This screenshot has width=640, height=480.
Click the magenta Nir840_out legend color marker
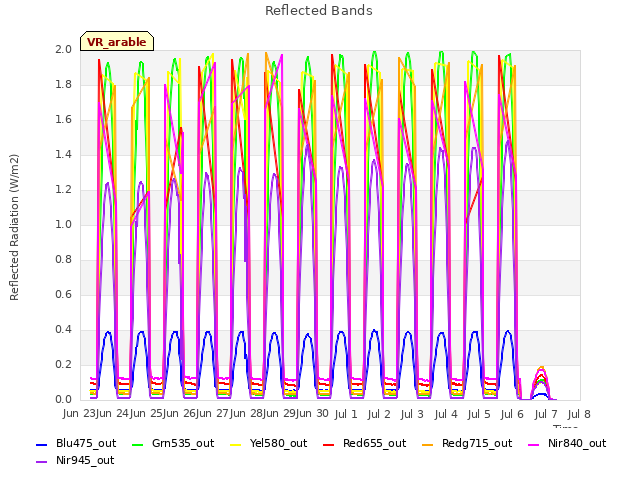(x=533, y=445)
